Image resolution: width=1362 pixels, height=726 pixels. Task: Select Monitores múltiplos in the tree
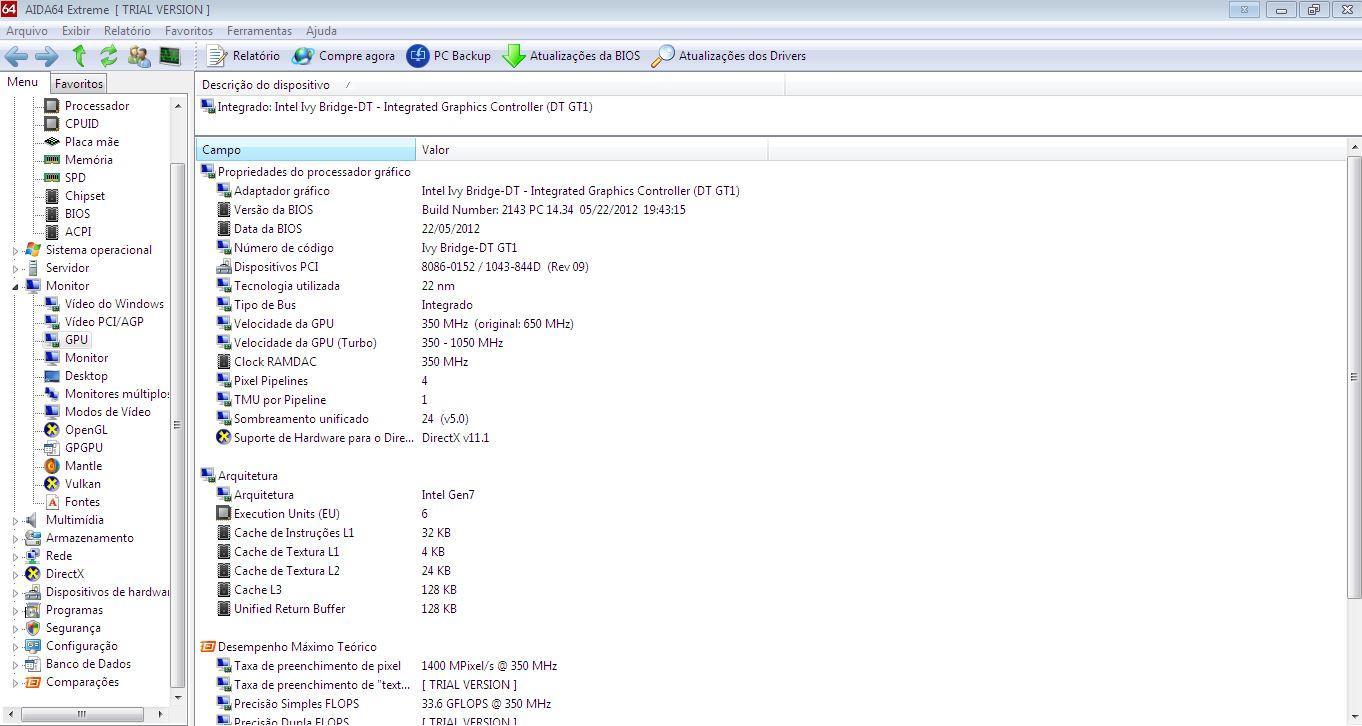[x=117, y=394]
